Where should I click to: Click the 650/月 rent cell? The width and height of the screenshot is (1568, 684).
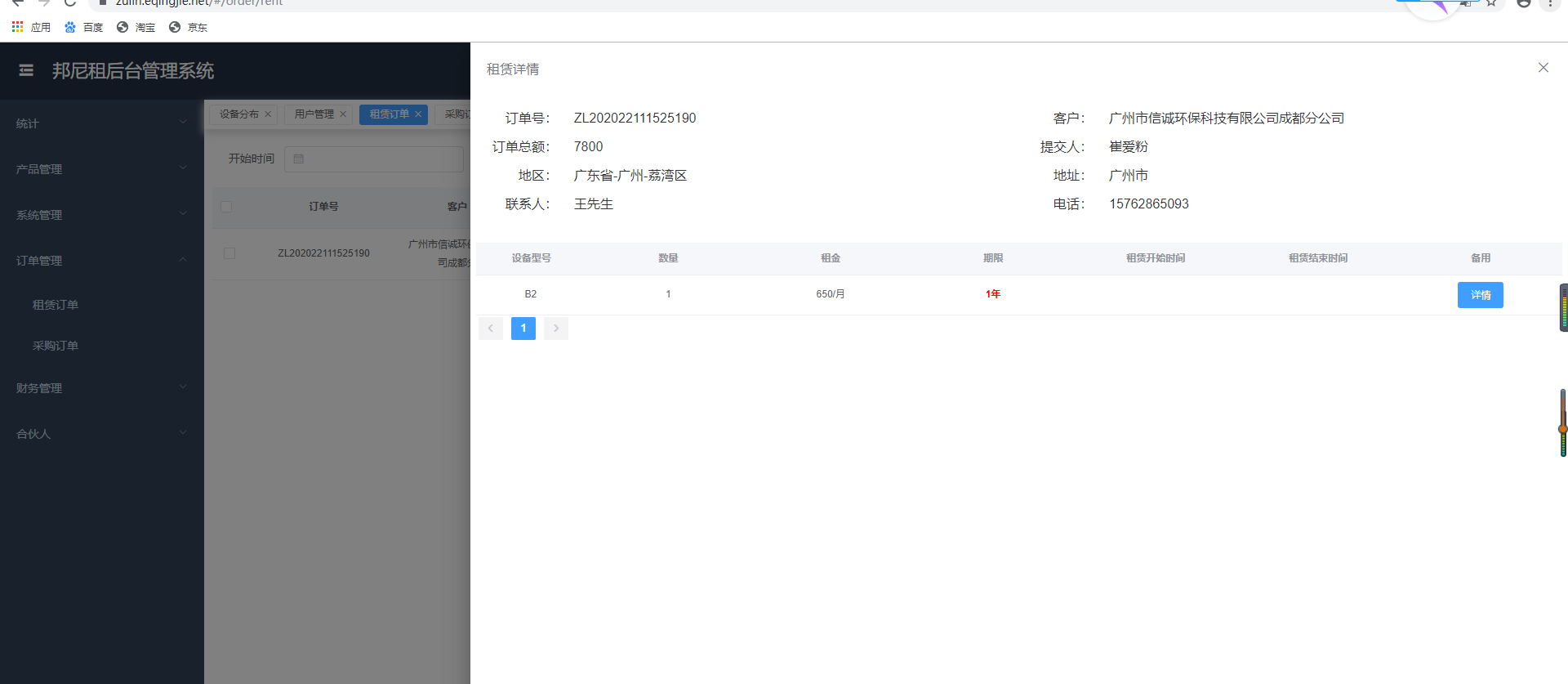[831, 294]
